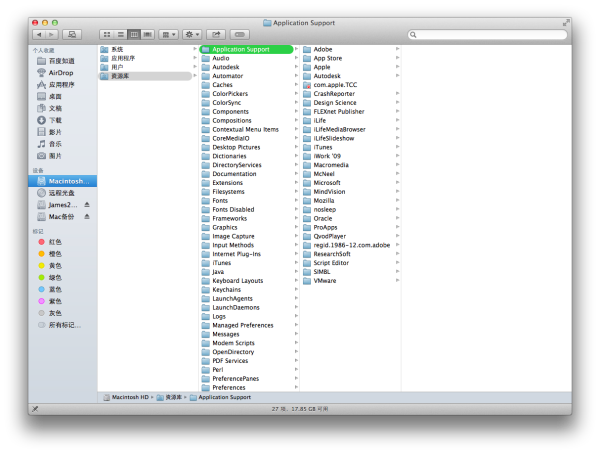Switch to icon view in toolbar

106,34
